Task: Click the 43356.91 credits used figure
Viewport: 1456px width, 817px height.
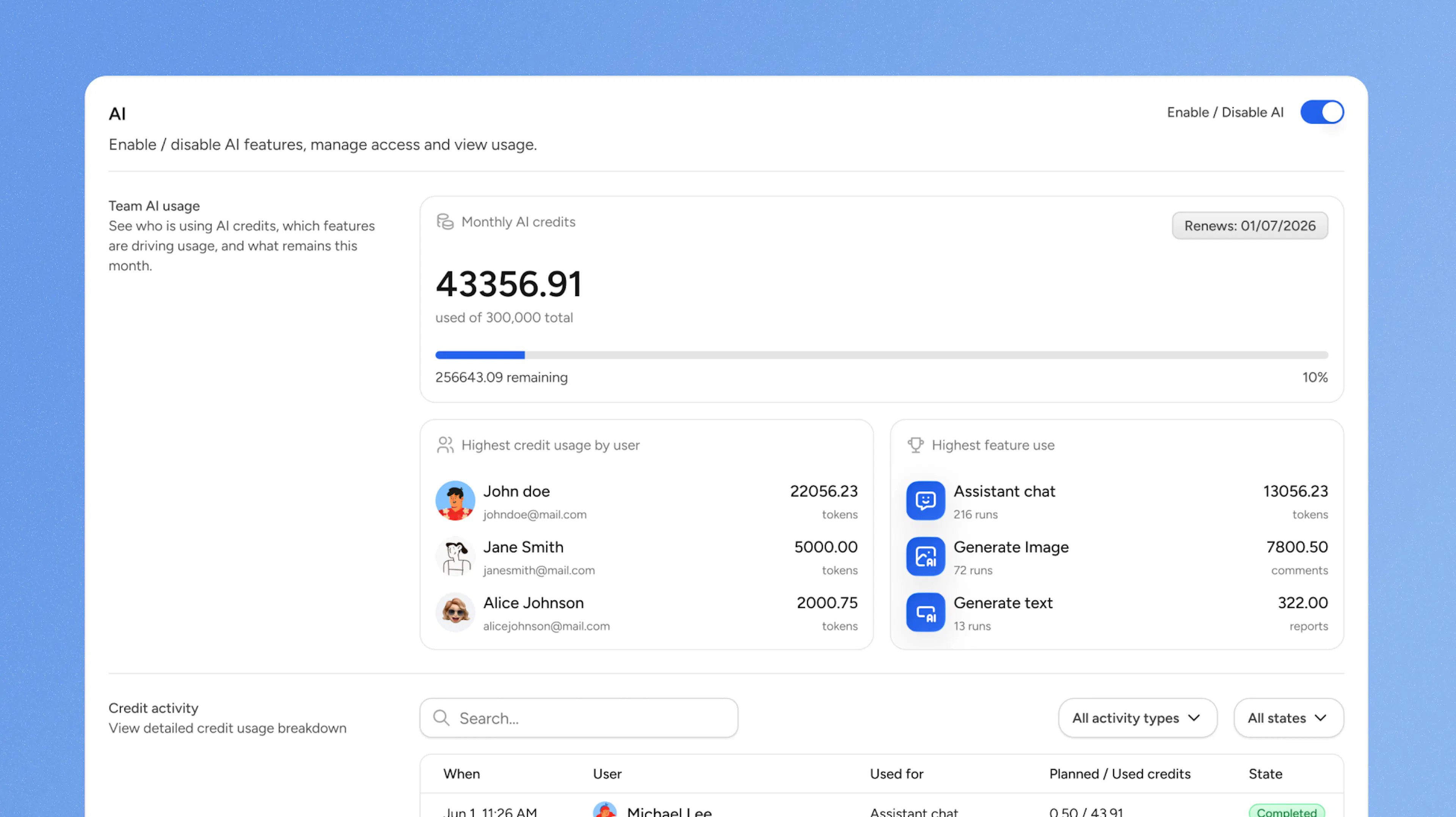Action: click(x=508, y=284)
